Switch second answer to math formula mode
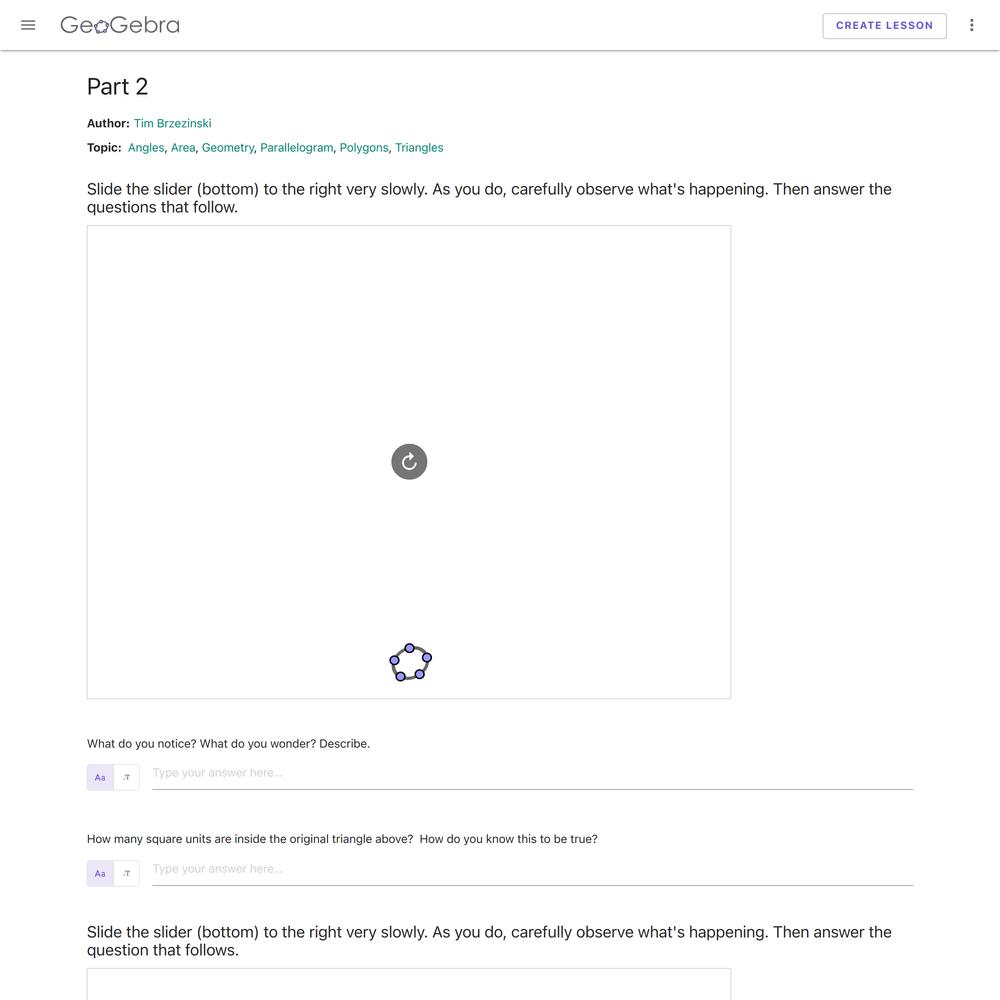 point(126,873)
